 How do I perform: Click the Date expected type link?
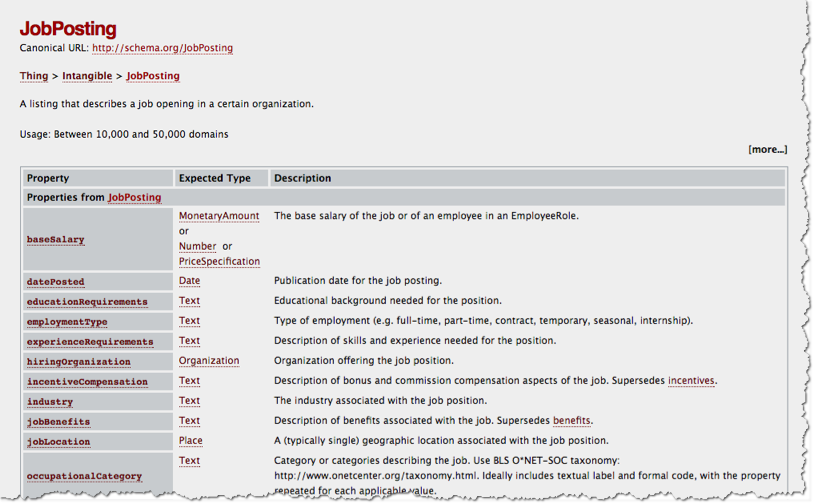pyautogui.click(x=189, y=281)
